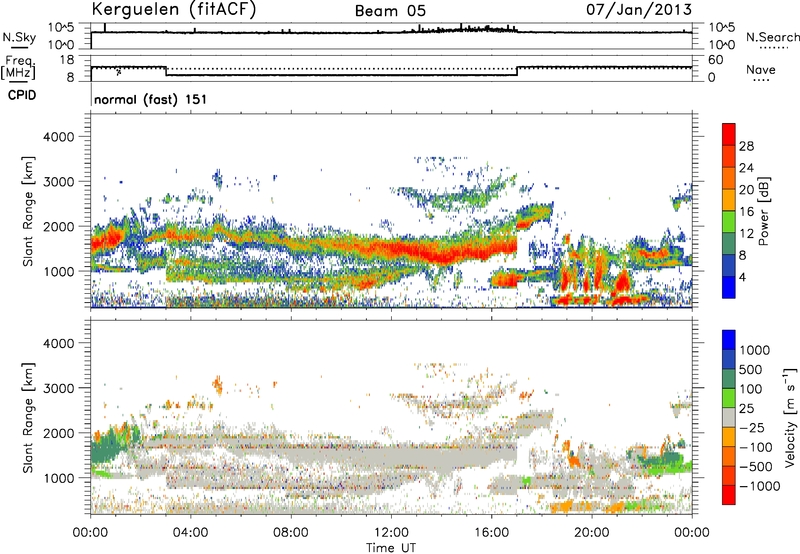
Task: Click "Slant Range [km]" label of the velocity panel
Action: [x=28, y=418]
